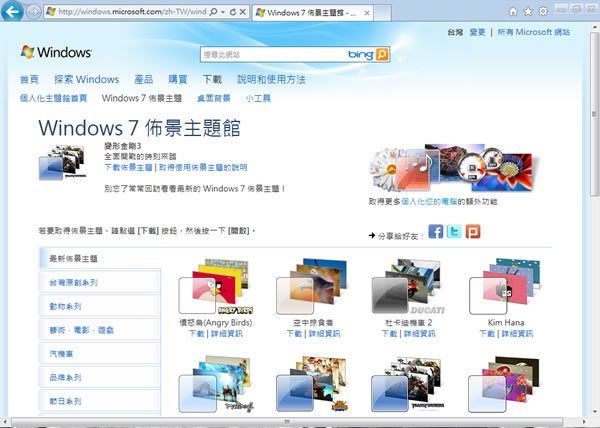Select 藝術、電影、遊戲 category
The image size is (600, 428).
click(x=100, y=330)
